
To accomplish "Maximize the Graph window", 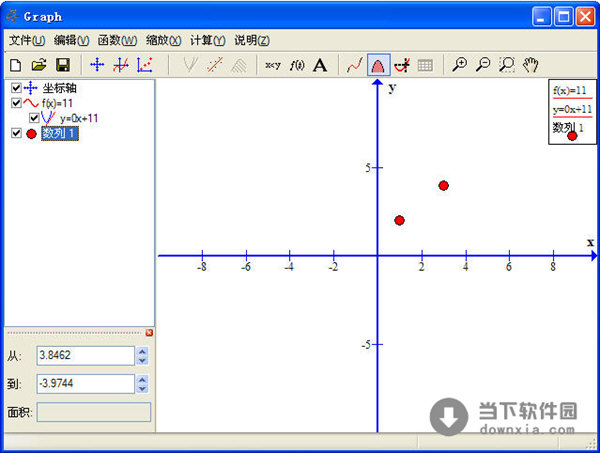I will (x=563, y=16).
